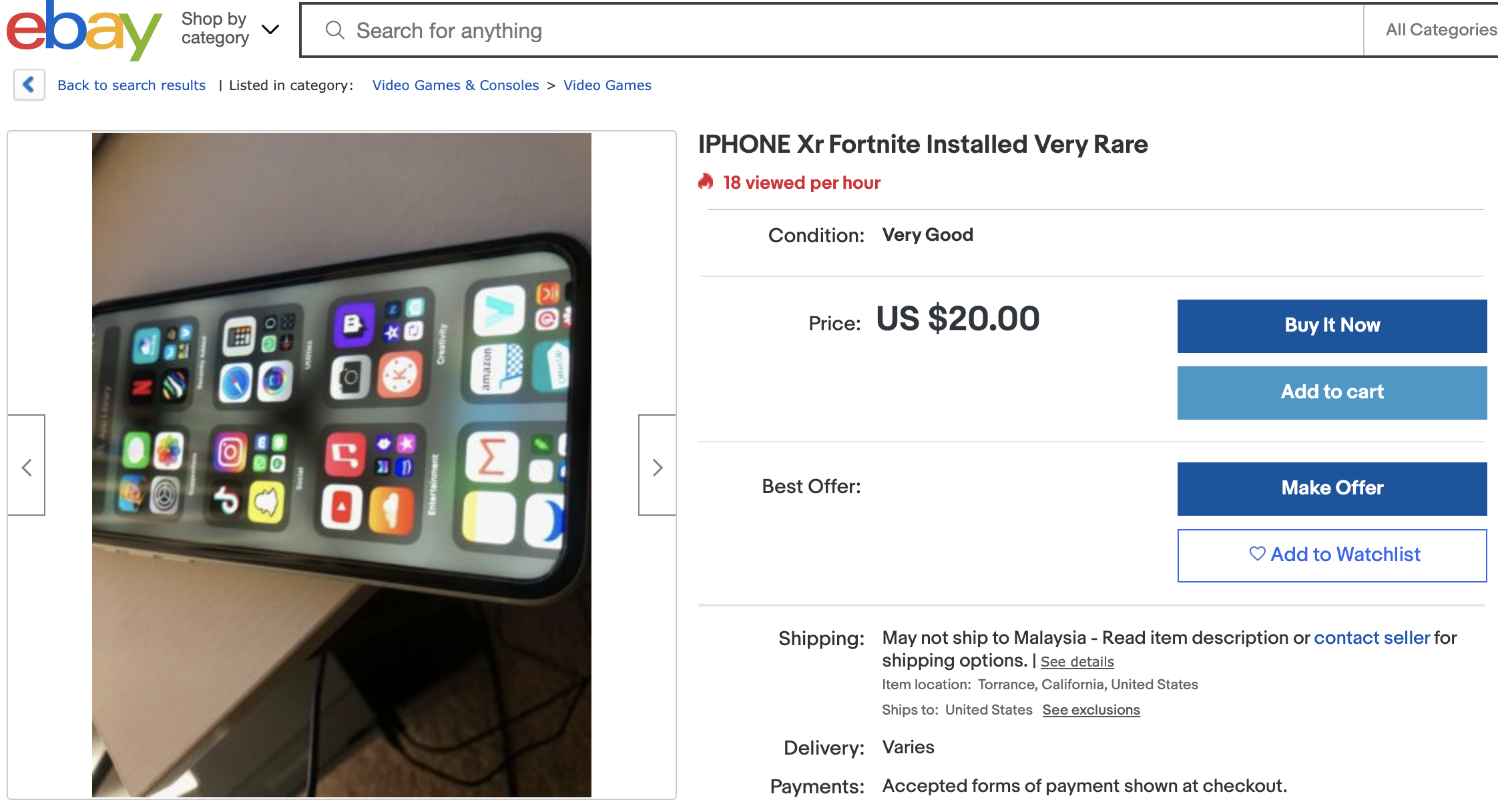Open See exclusions link

(x=1091, y=710)
